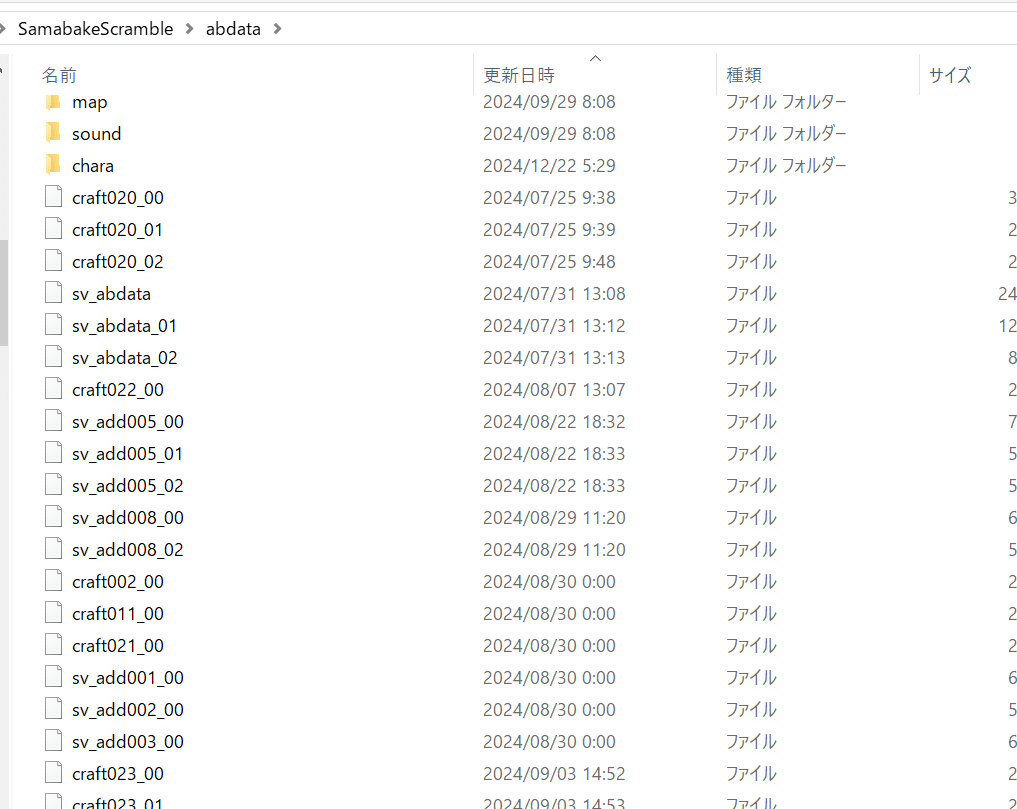Select file name sv_add008_00
The image size is (1017, 809).
(x=128, y=518)
